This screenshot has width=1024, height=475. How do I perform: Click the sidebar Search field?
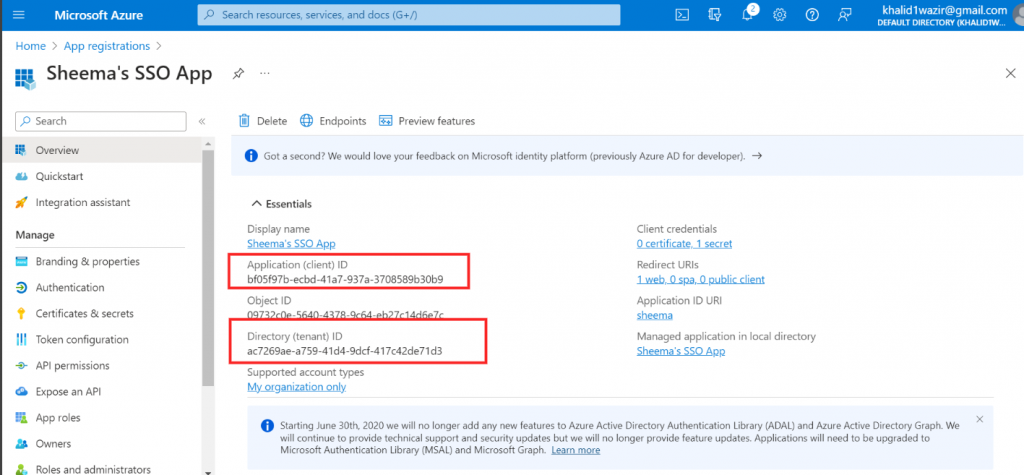point(101,121)
